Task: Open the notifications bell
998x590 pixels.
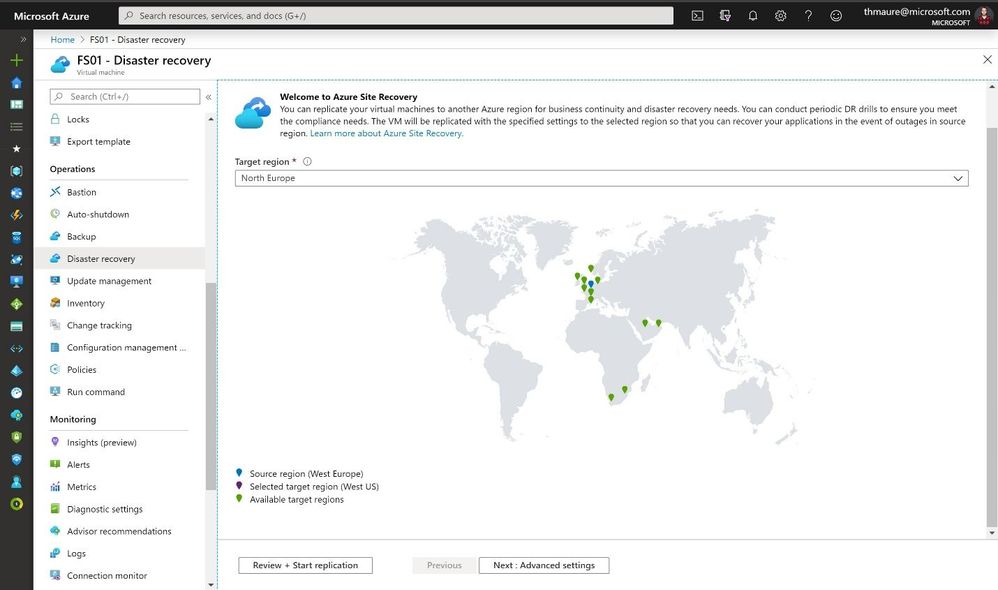Action: pos(753,16)
